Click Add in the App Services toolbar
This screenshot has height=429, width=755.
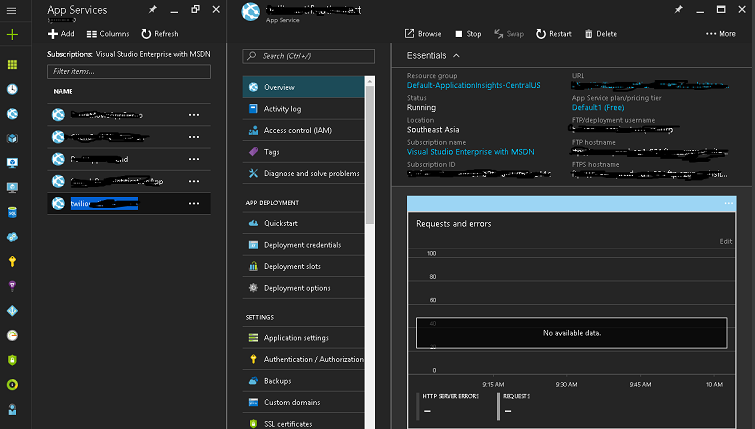[61, 33]
